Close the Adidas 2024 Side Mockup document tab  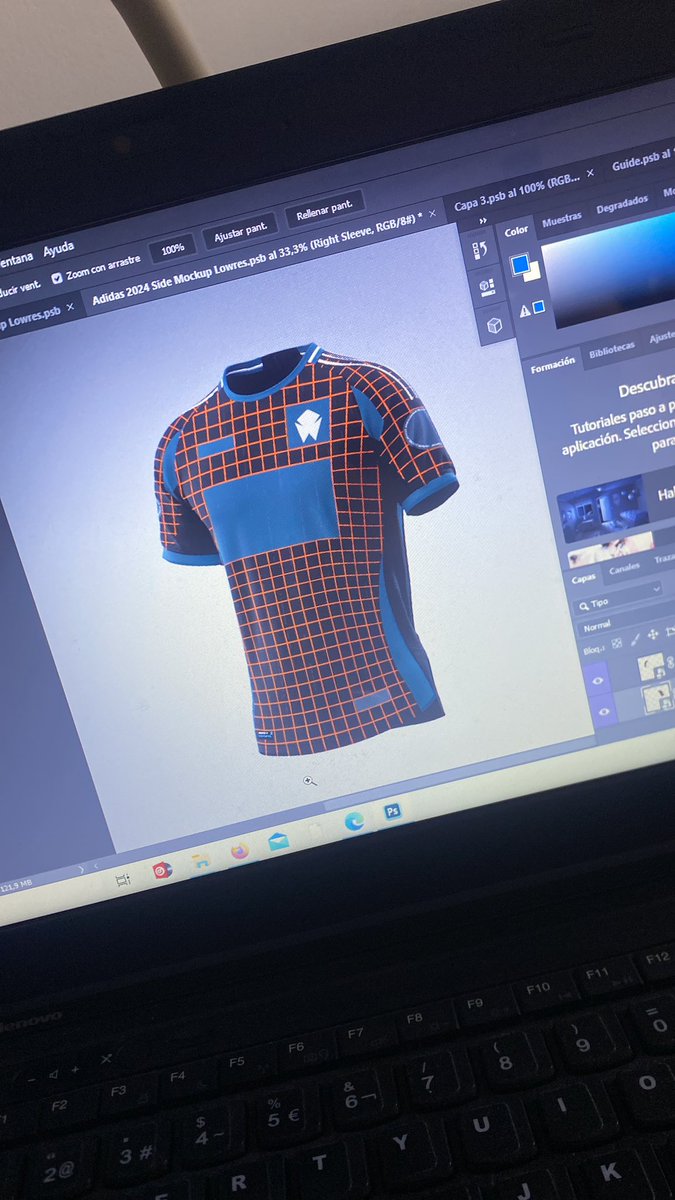point(431,214)
